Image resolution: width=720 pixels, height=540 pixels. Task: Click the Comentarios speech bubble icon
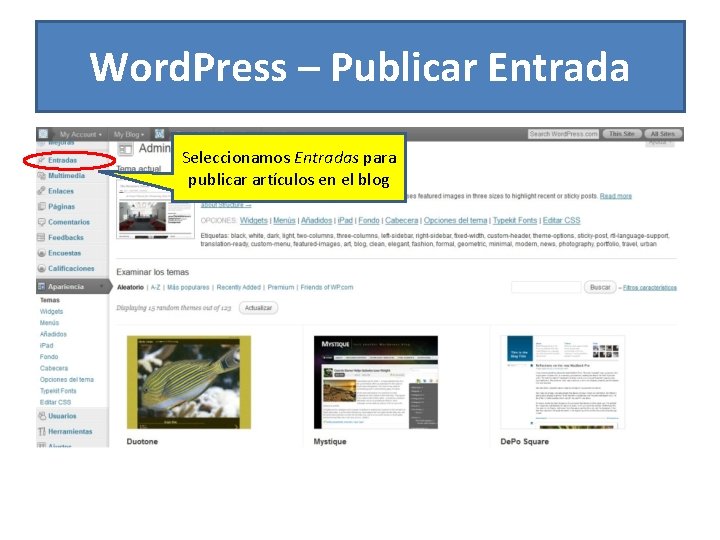click(x=41, y=222)
